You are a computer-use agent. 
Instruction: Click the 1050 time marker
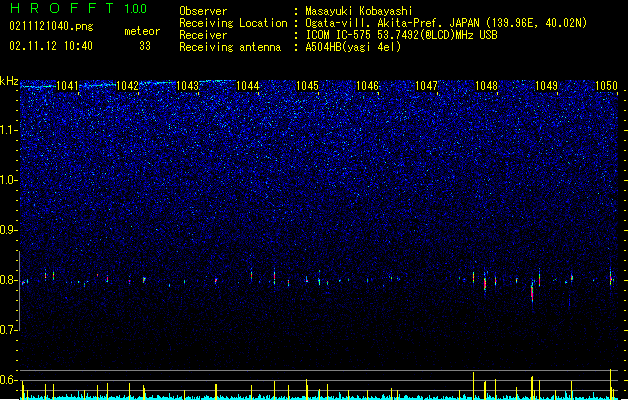(x=606, y=86)
